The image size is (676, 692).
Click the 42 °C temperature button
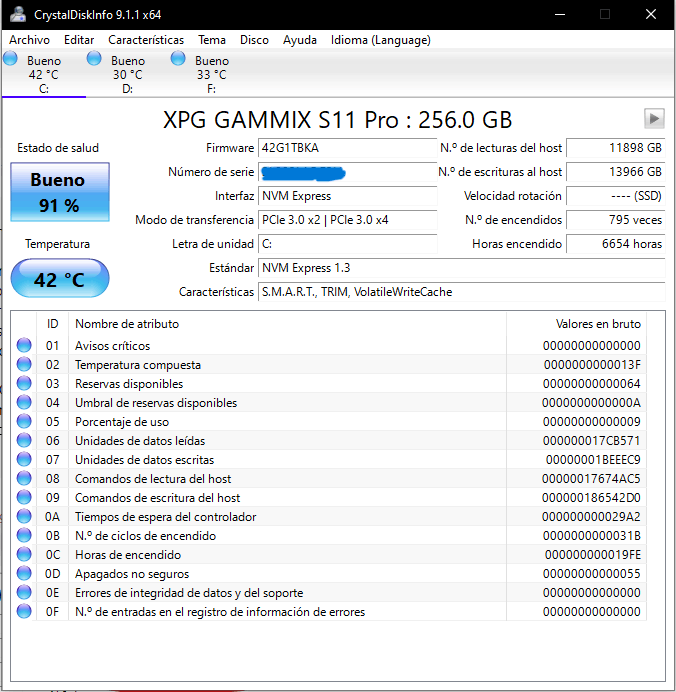60,278
